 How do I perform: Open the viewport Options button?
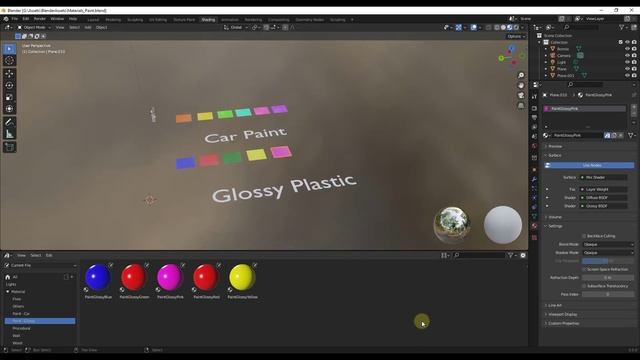[x=516, y=36]
